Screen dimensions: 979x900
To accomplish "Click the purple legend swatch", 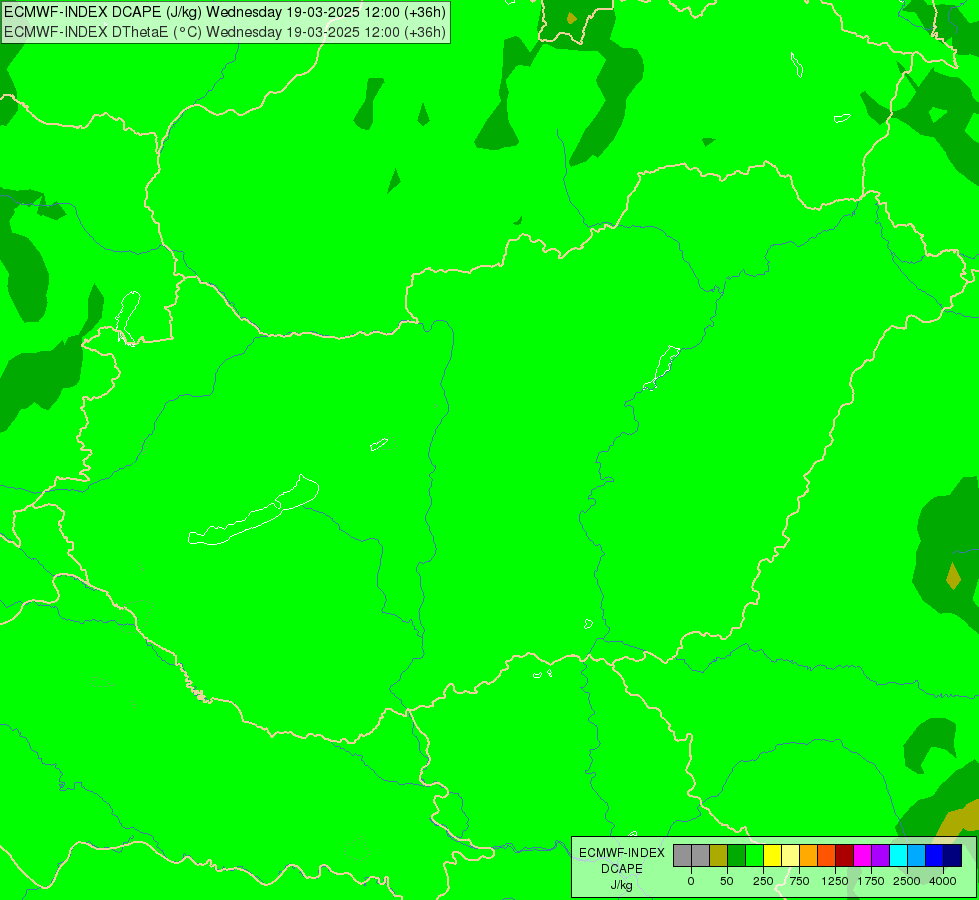I will tap(881, 856).
